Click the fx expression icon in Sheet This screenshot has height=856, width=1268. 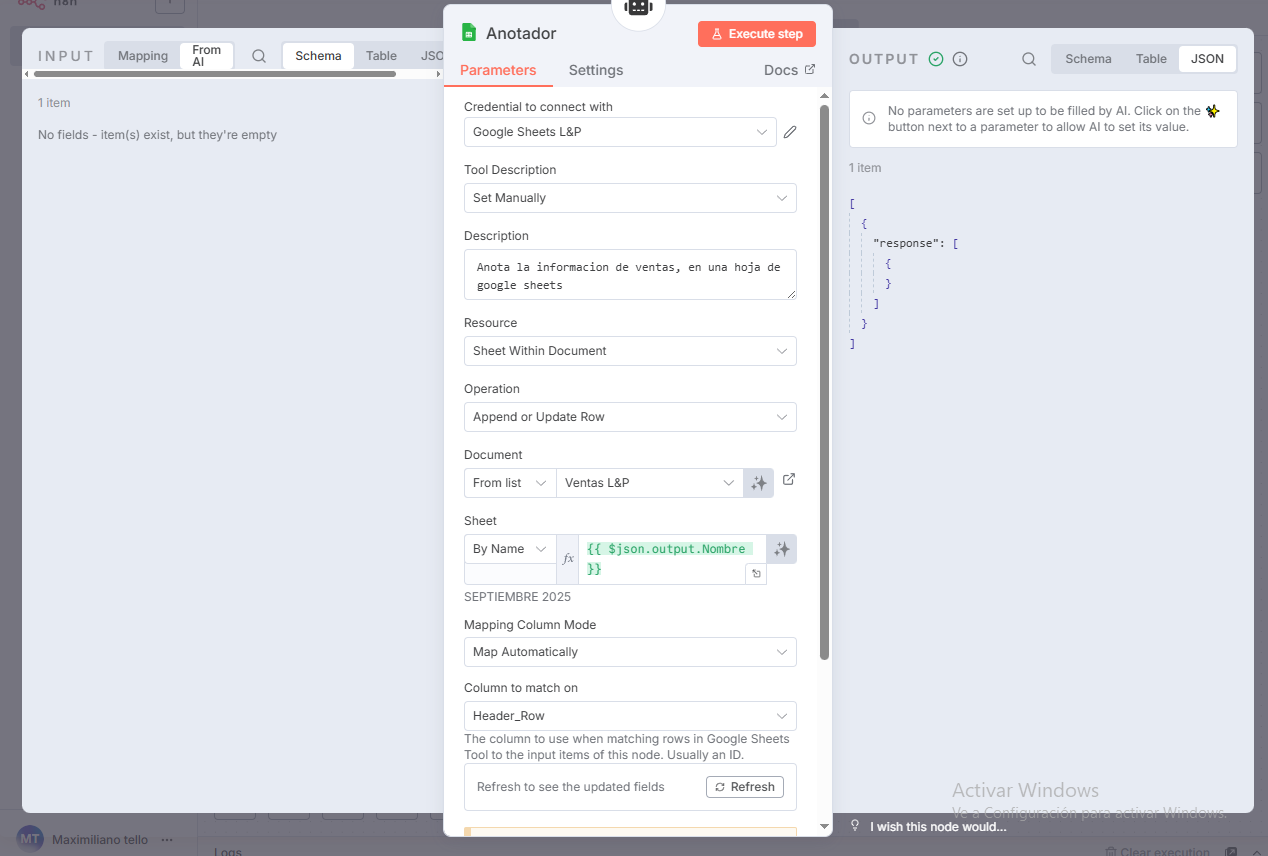coord(568,559)
